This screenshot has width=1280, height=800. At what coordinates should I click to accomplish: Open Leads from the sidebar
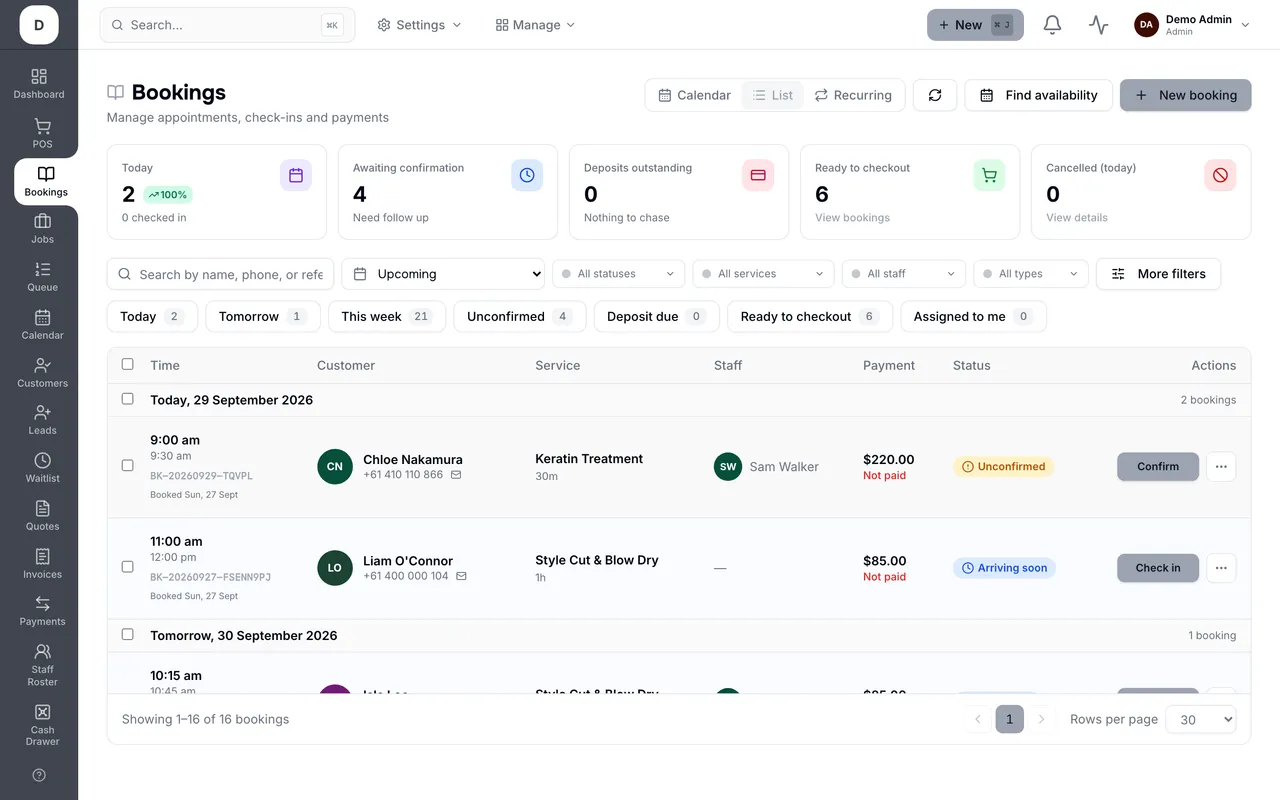tap(42, 420)
